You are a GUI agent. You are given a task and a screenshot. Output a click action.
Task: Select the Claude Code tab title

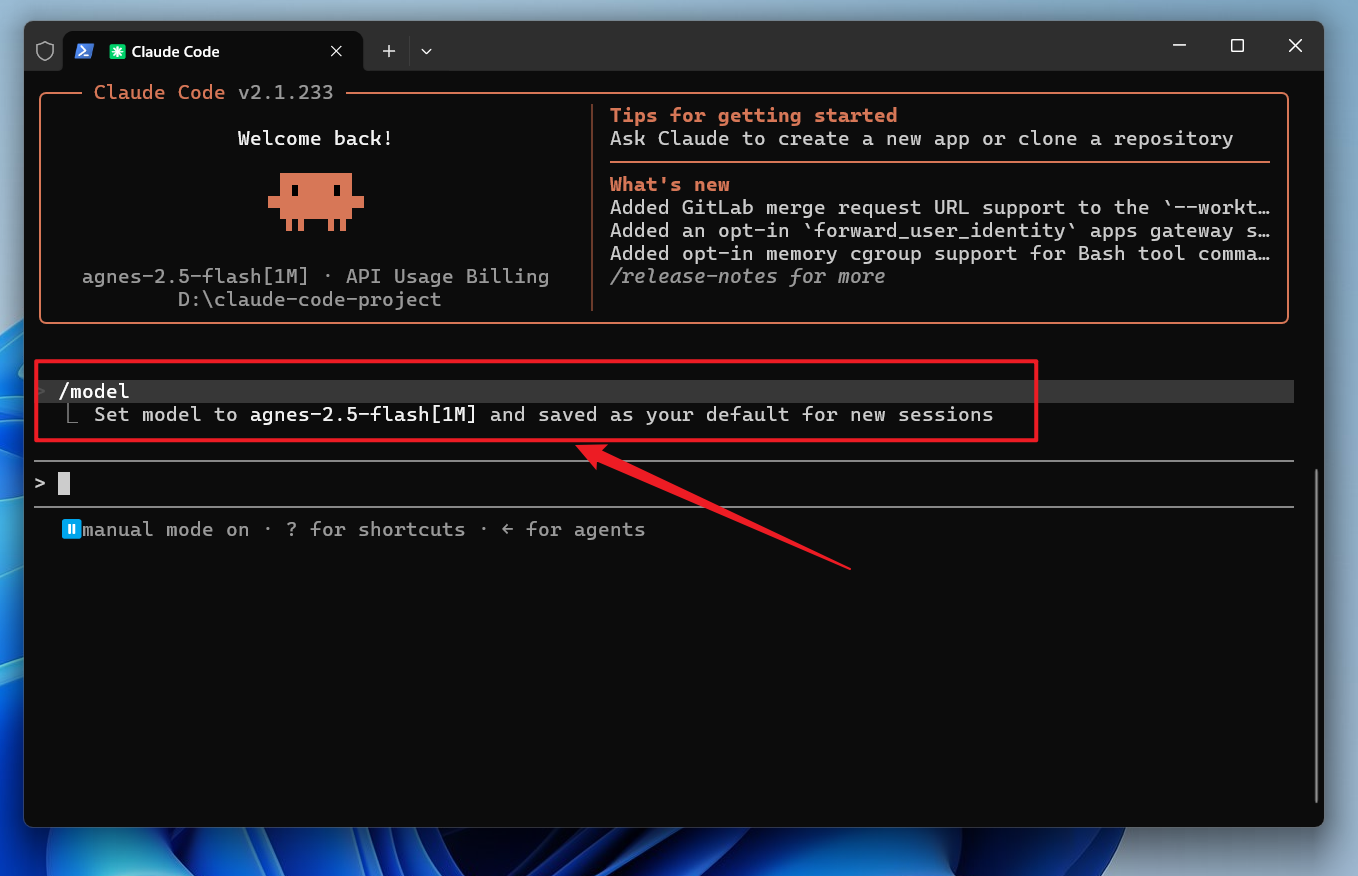pyautogui.click(x=175, y=52)
